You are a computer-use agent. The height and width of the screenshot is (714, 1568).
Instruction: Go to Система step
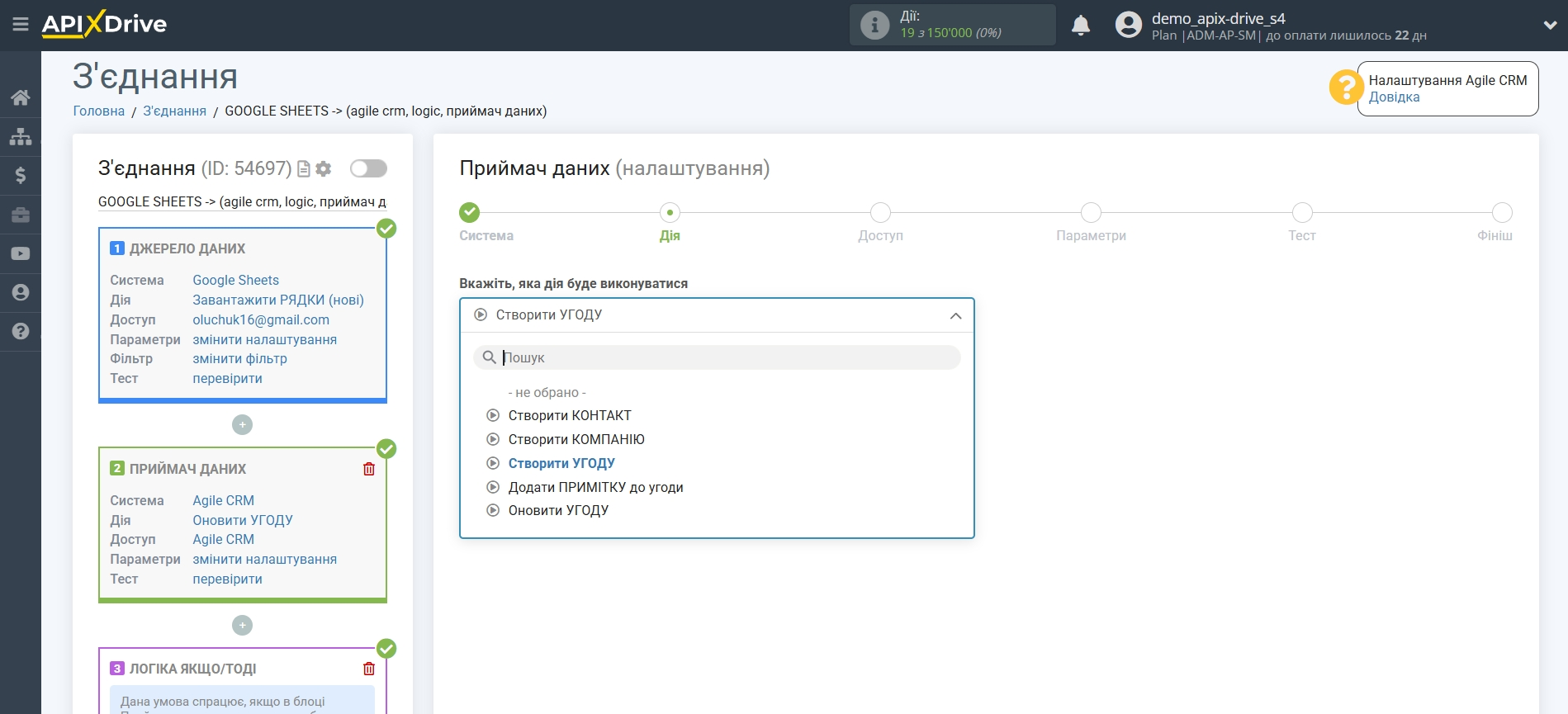pyautogui.click(x=470, y=213)
